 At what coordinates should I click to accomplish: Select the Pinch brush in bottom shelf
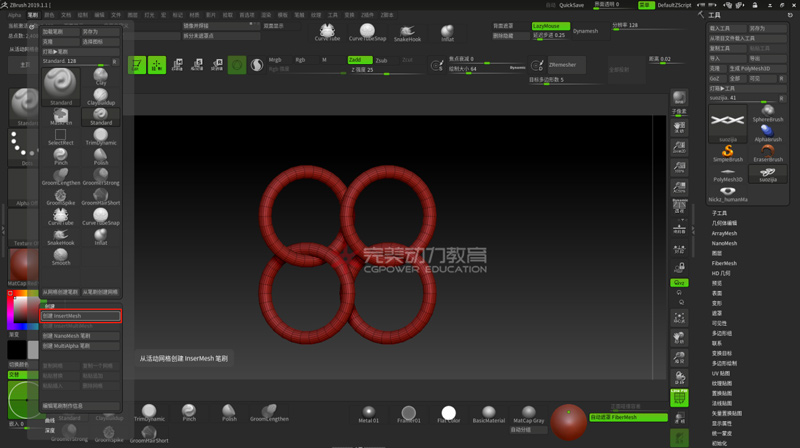[x=189, y=413]
